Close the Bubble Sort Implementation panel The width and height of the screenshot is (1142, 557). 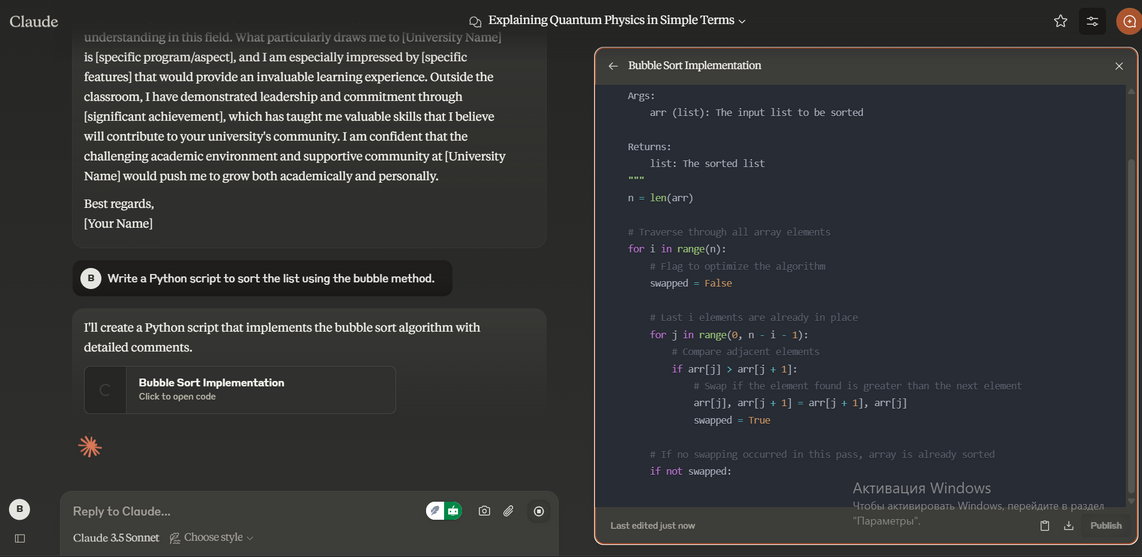click(1119, 66)
